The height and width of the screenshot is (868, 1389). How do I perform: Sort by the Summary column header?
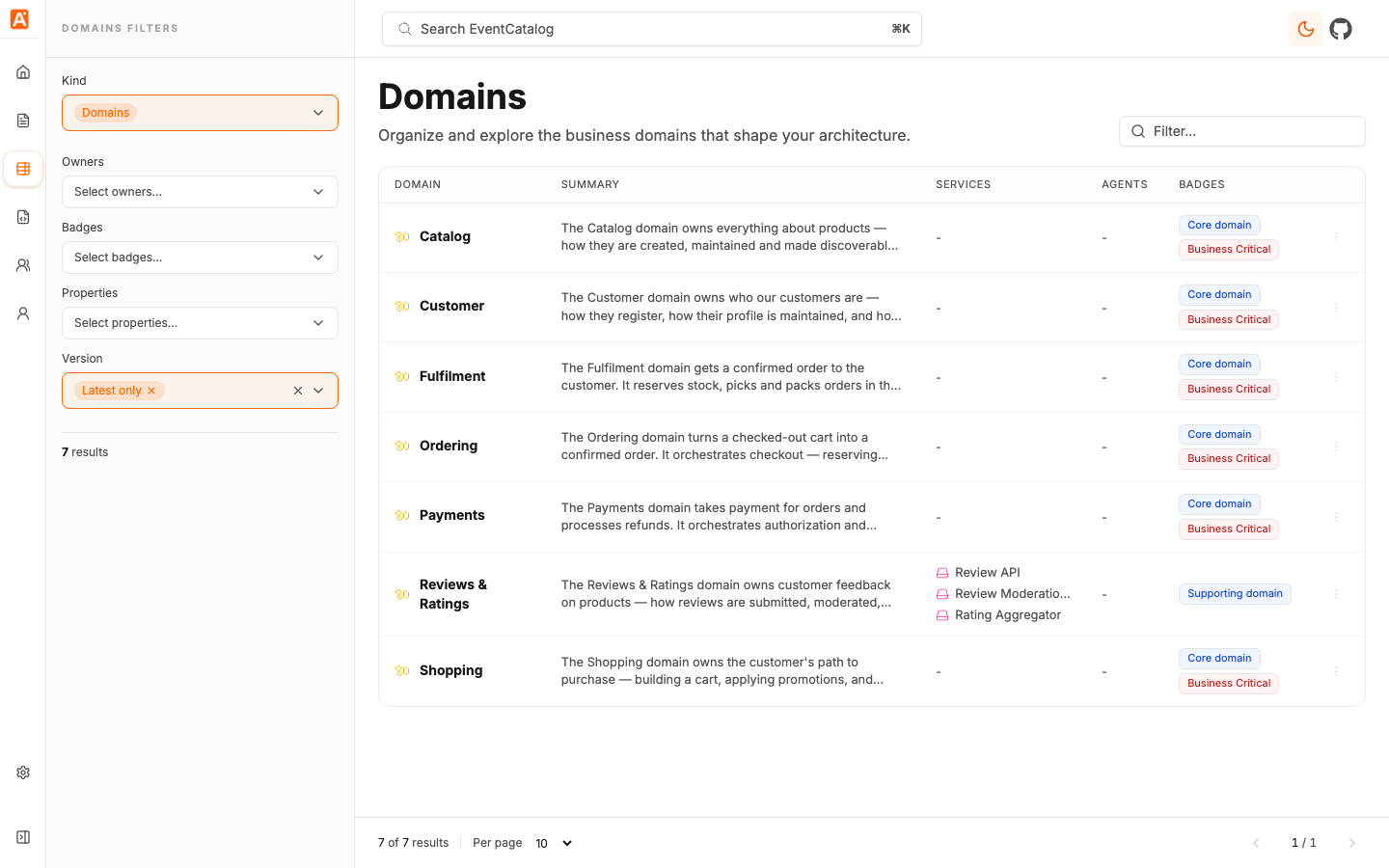coord(590,184)
